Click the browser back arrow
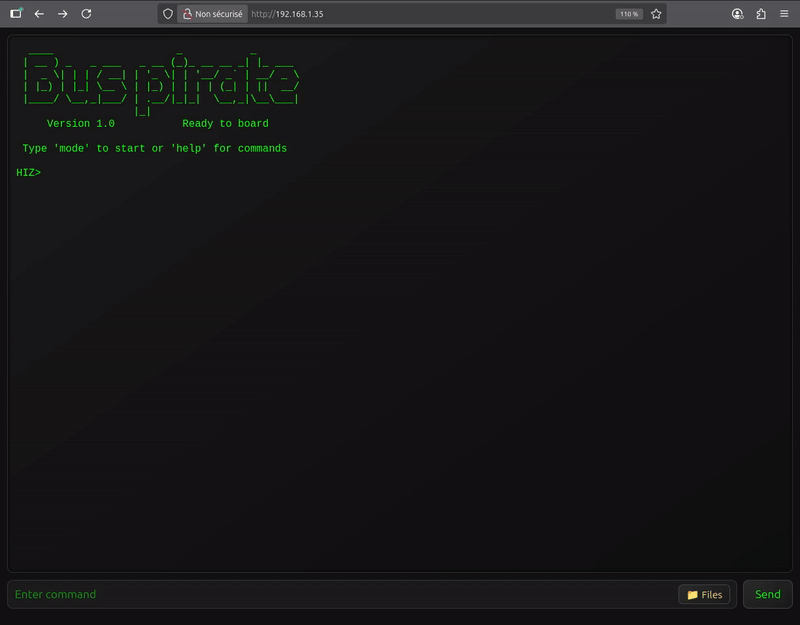This screenshot has width=800, height=625. click(39, 14)
